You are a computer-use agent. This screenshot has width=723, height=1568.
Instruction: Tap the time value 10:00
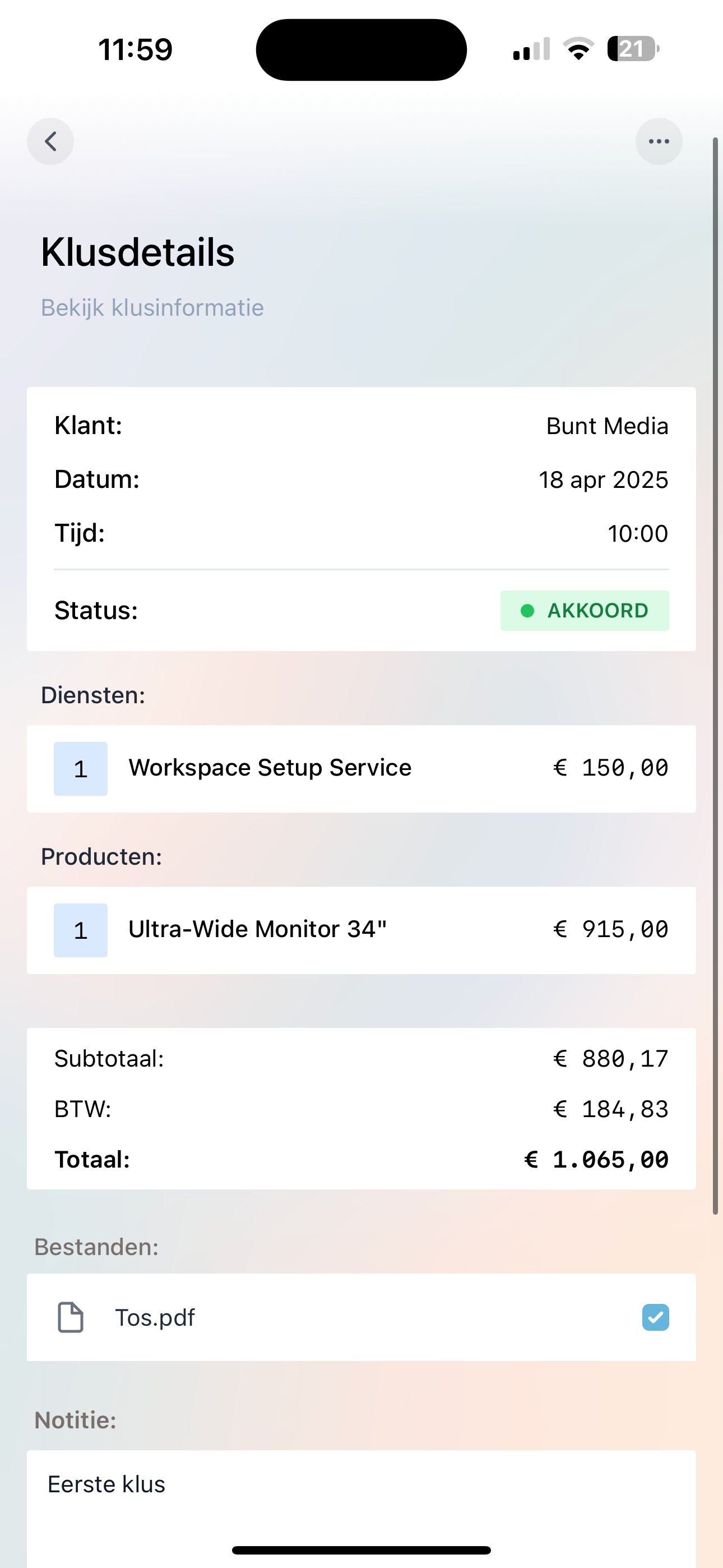point(638,533)
